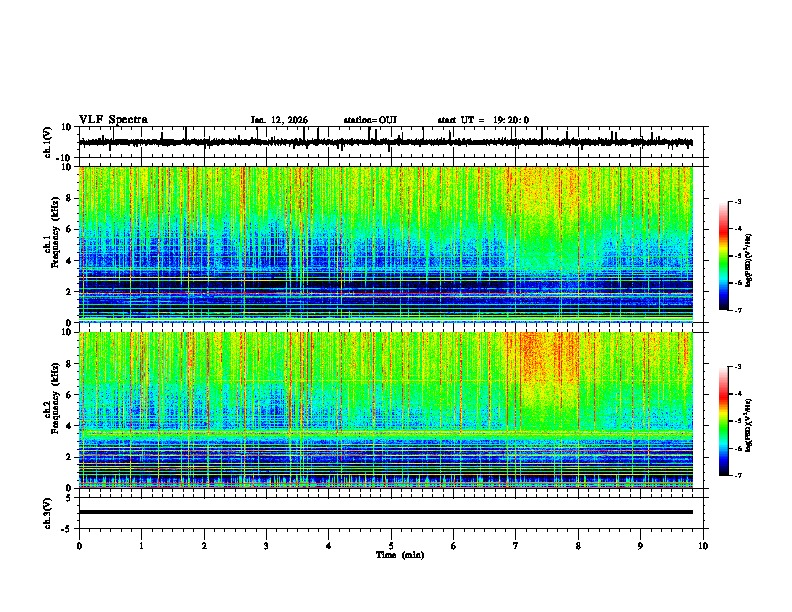The height and width of the screenshot is (612, 792).
Task: Click the log(PSD) label beside the ch.1 colorbar
Action: (749, 261)
